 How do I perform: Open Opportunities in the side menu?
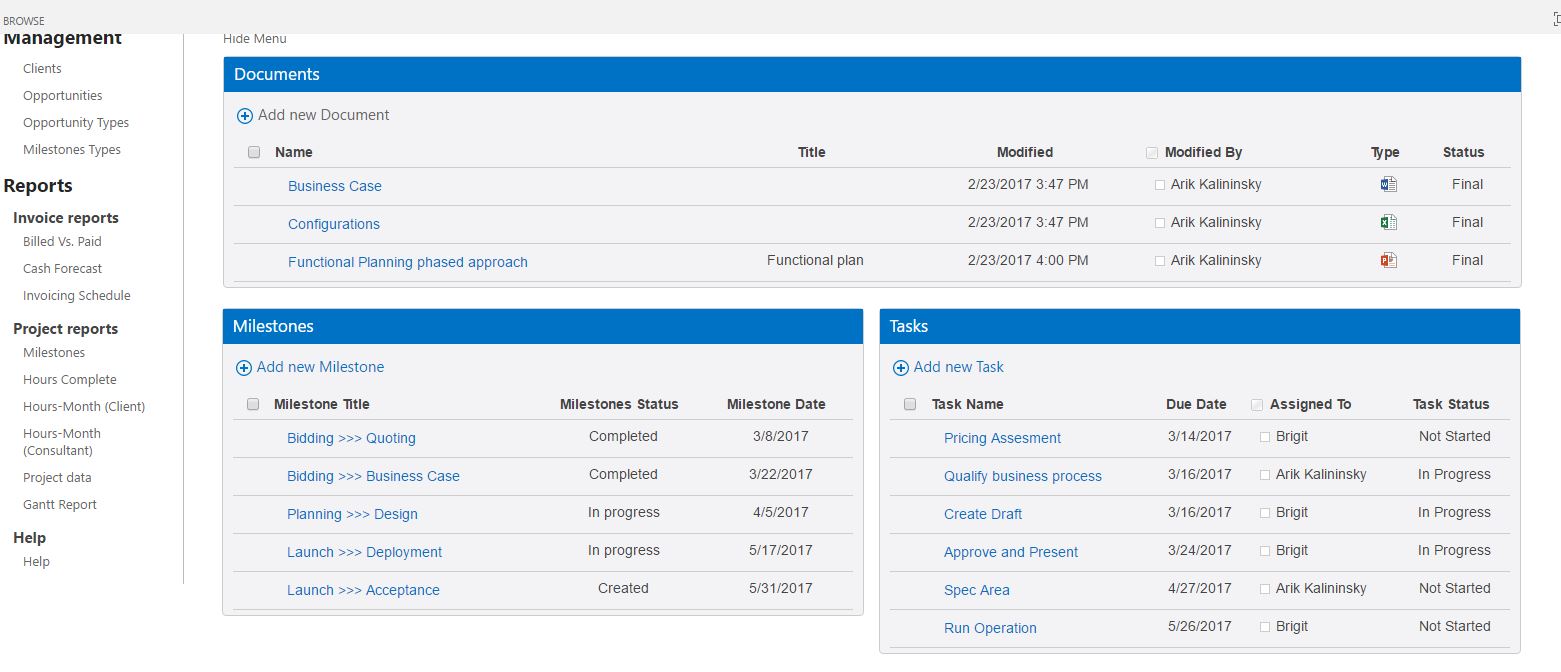click(63, 96)
